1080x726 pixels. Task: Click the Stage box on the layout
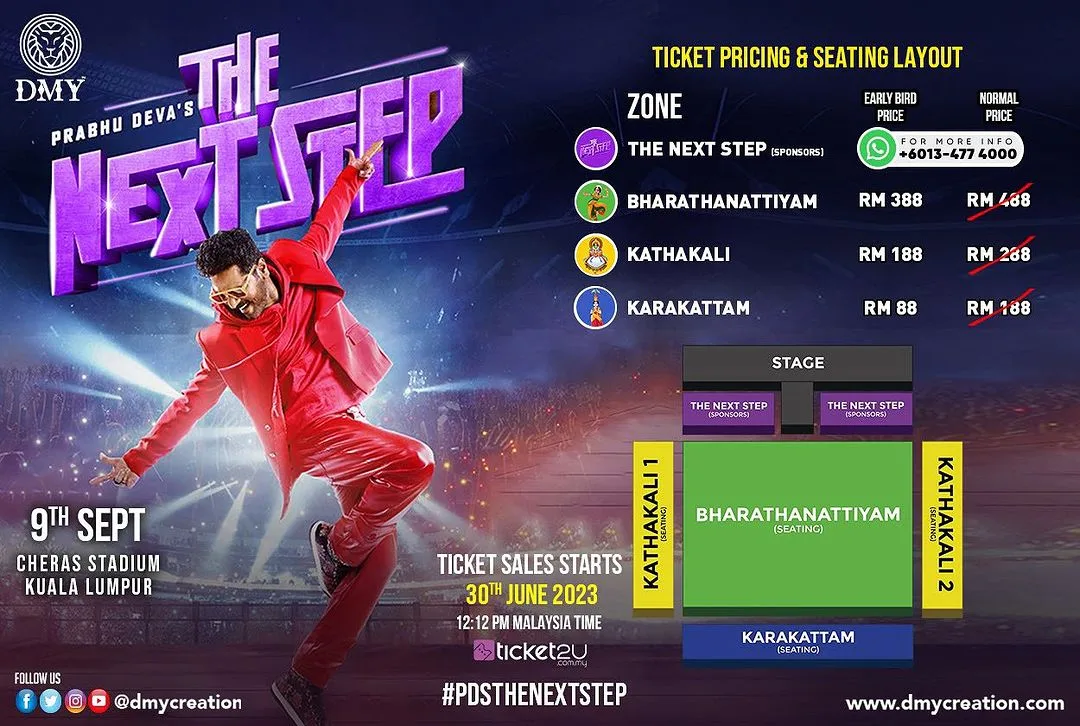798,363
